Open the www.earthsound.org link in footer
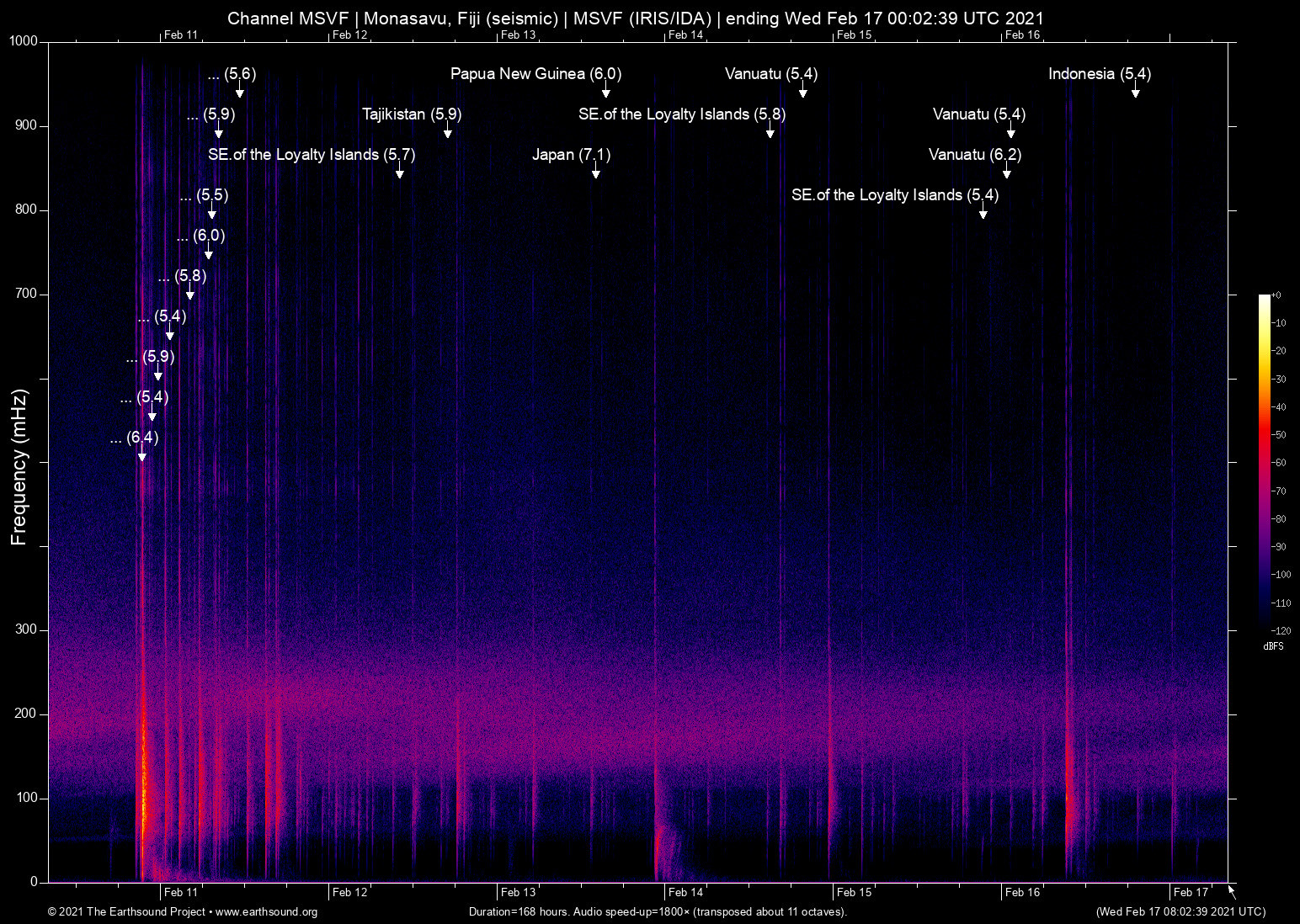The image size is (1300, 924). click(266, 912)
